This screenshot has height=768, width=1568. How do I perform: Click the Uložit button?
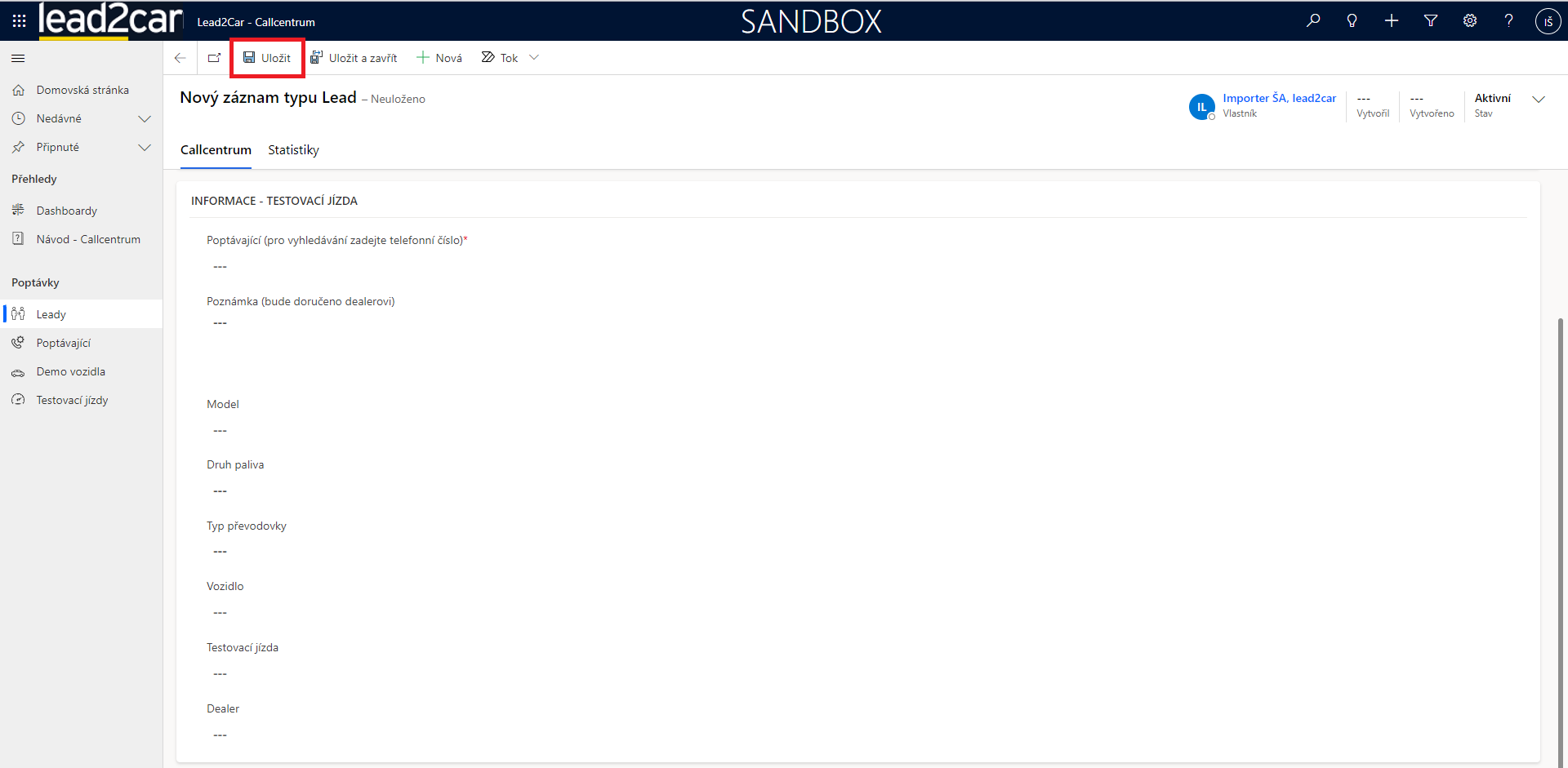pos(267,58)
